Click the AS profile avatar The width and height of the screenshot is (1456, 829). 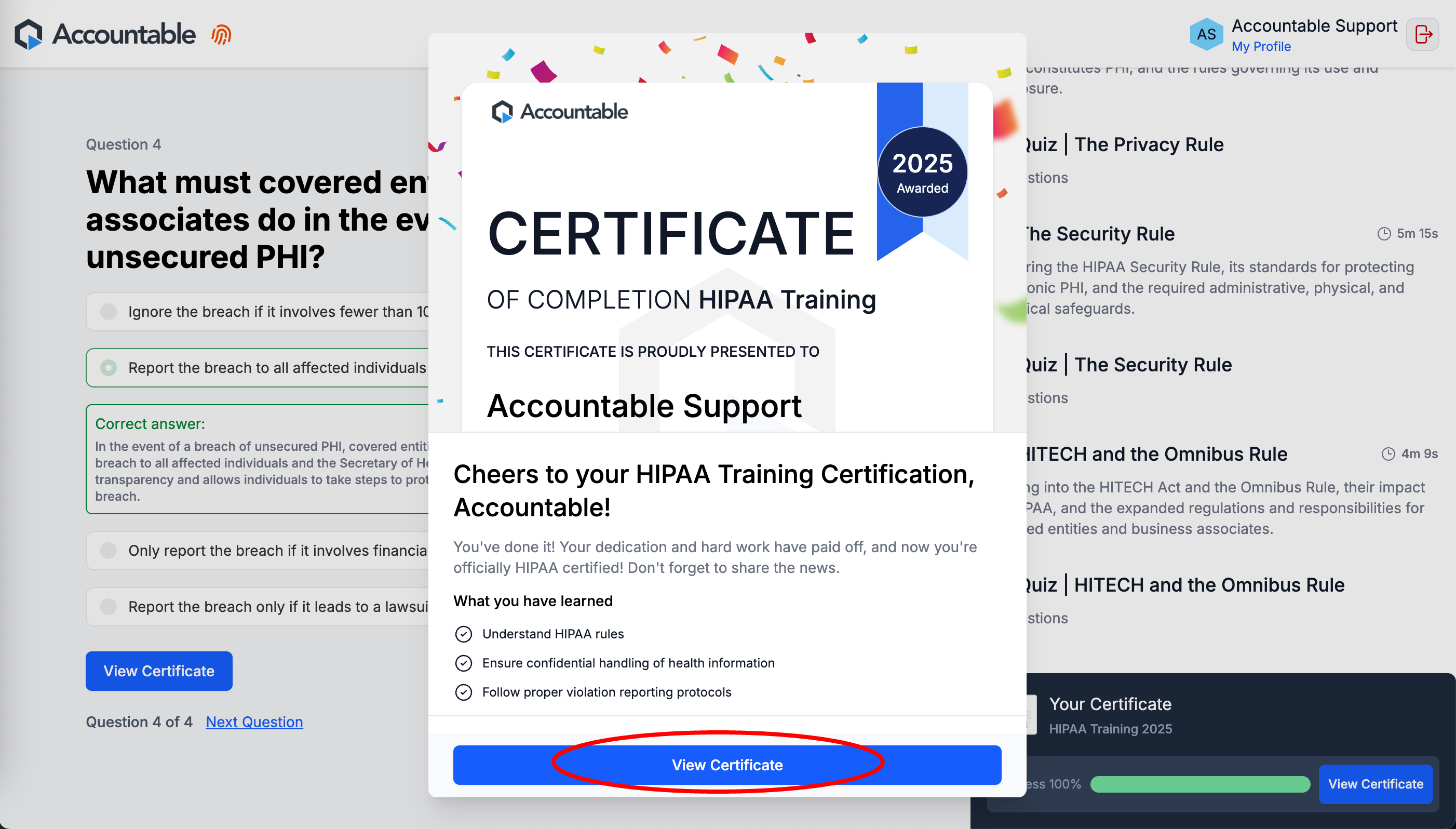coord(1206,34)
